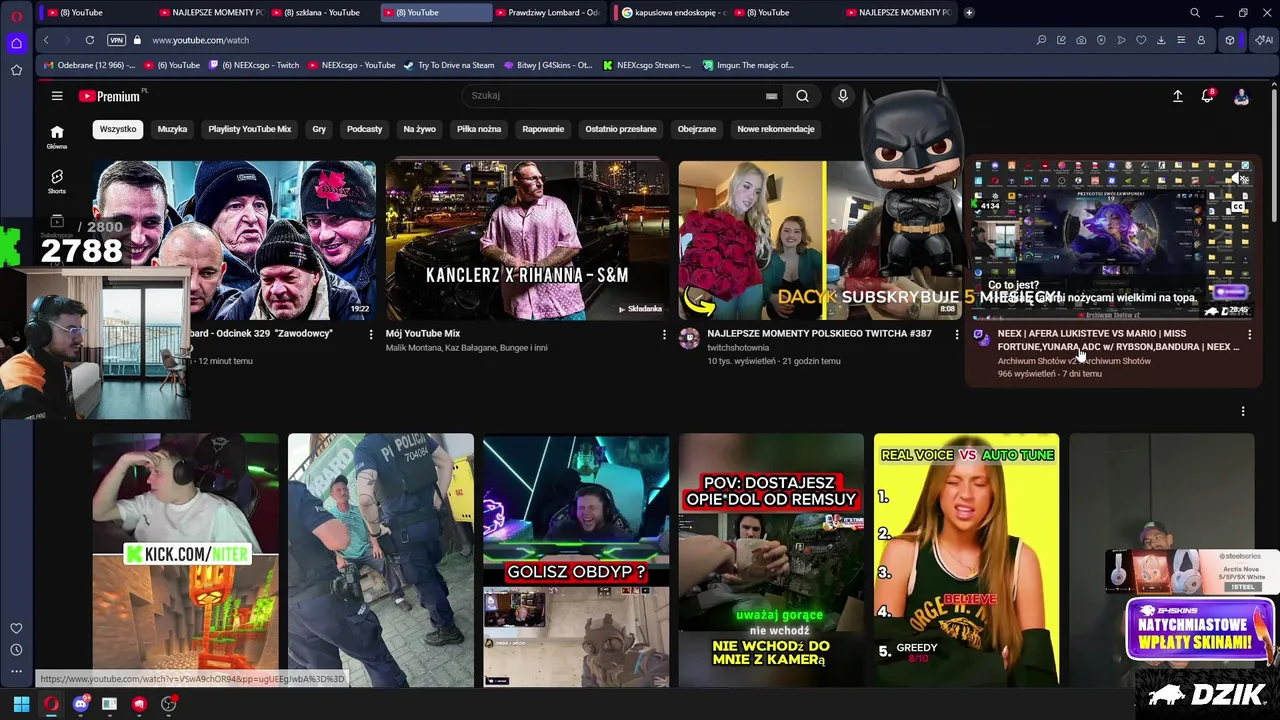Start voice search with microphone icon
The width and height of the screenshot is (1280, 720).
(843, 96)
